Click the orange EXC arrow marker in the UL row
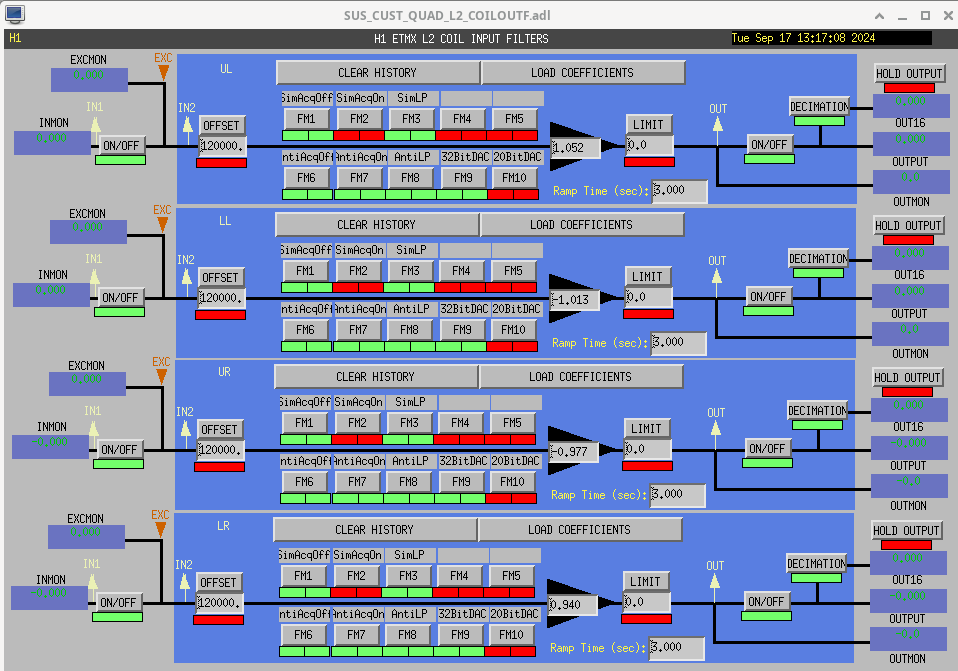Image resolution: width=958 pixels, height=671 pixels. [163, 73]
